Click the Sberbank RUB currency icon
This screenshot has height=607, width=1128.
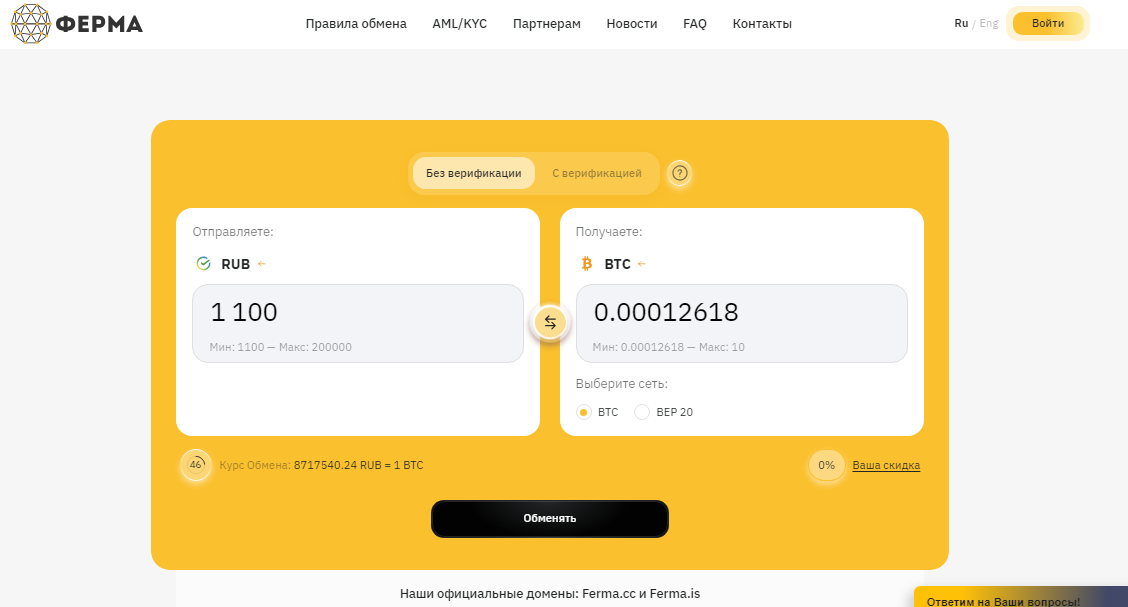click(204, 264)
